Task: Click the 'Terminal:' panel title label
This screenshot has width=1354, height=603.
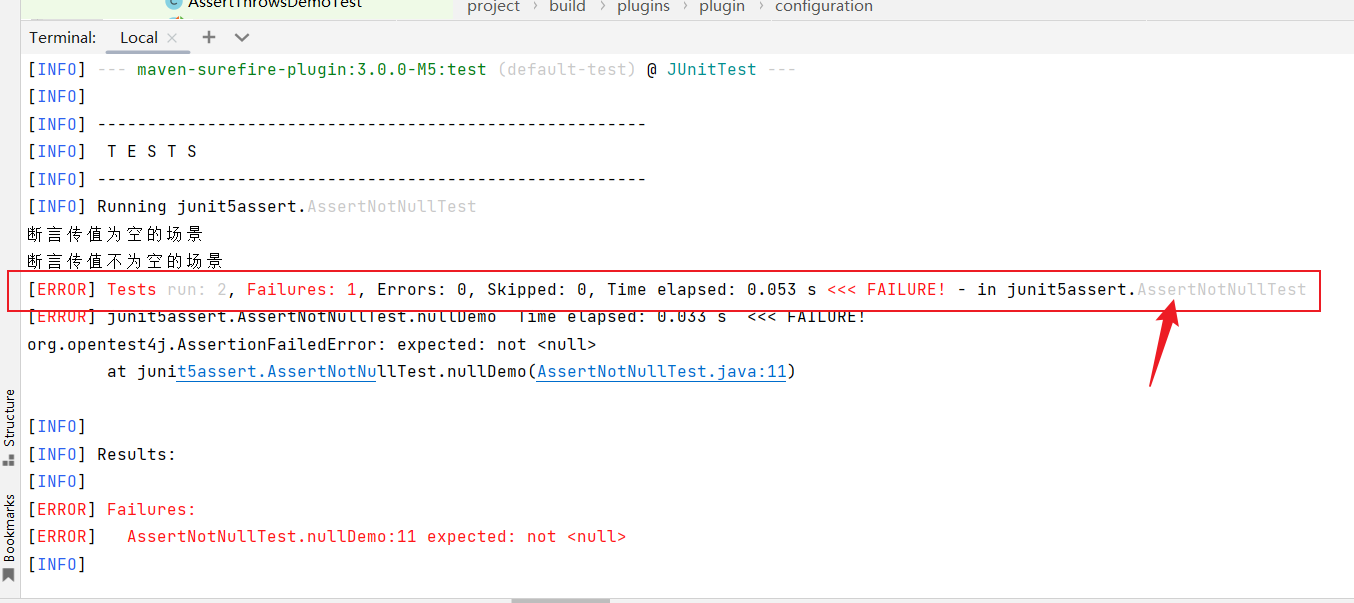Action: click(62, 38)
